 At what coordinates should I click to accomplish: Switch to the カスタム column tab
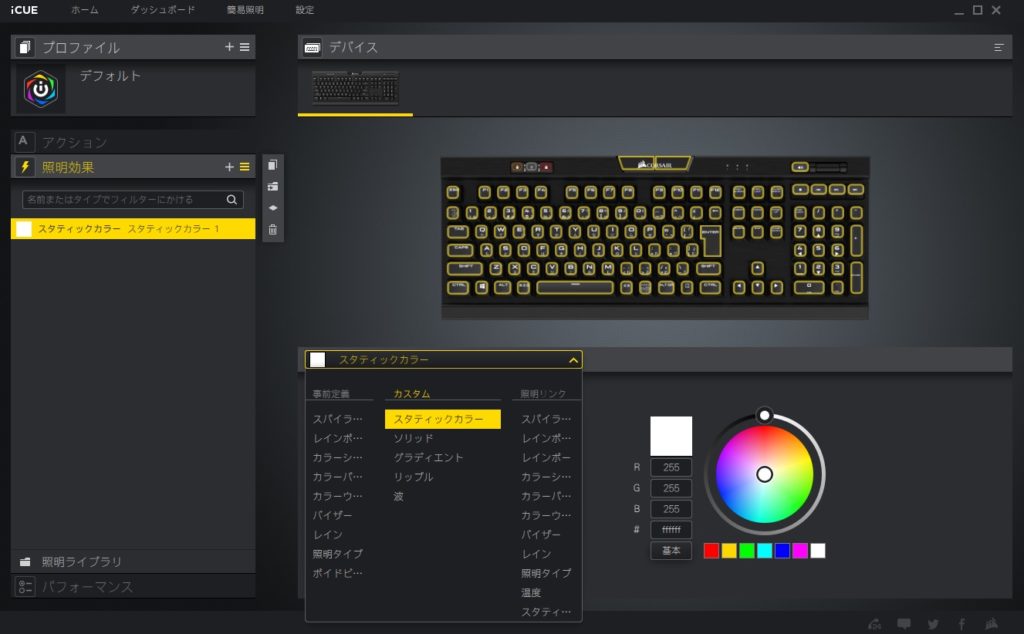pos(411,394)
